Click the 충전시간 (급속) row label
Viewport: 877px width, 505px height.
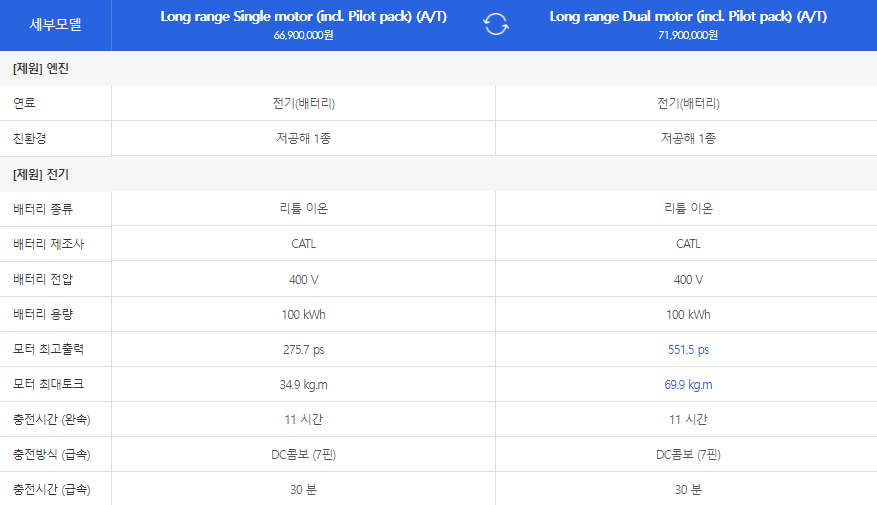[x=51, y=489]
